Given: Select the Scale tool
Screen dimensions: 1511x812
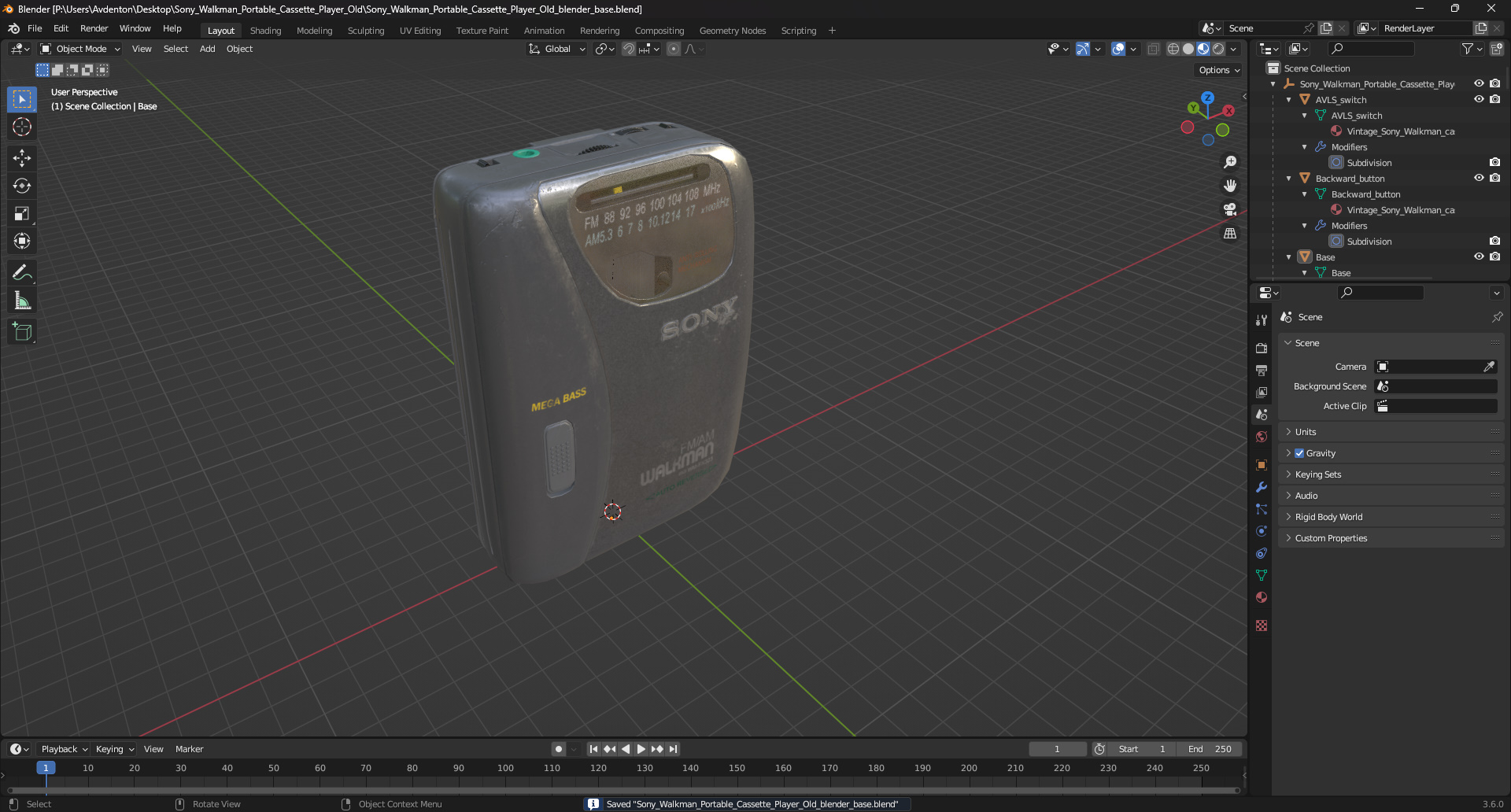Looking at the screenshot, I should 22,213.
